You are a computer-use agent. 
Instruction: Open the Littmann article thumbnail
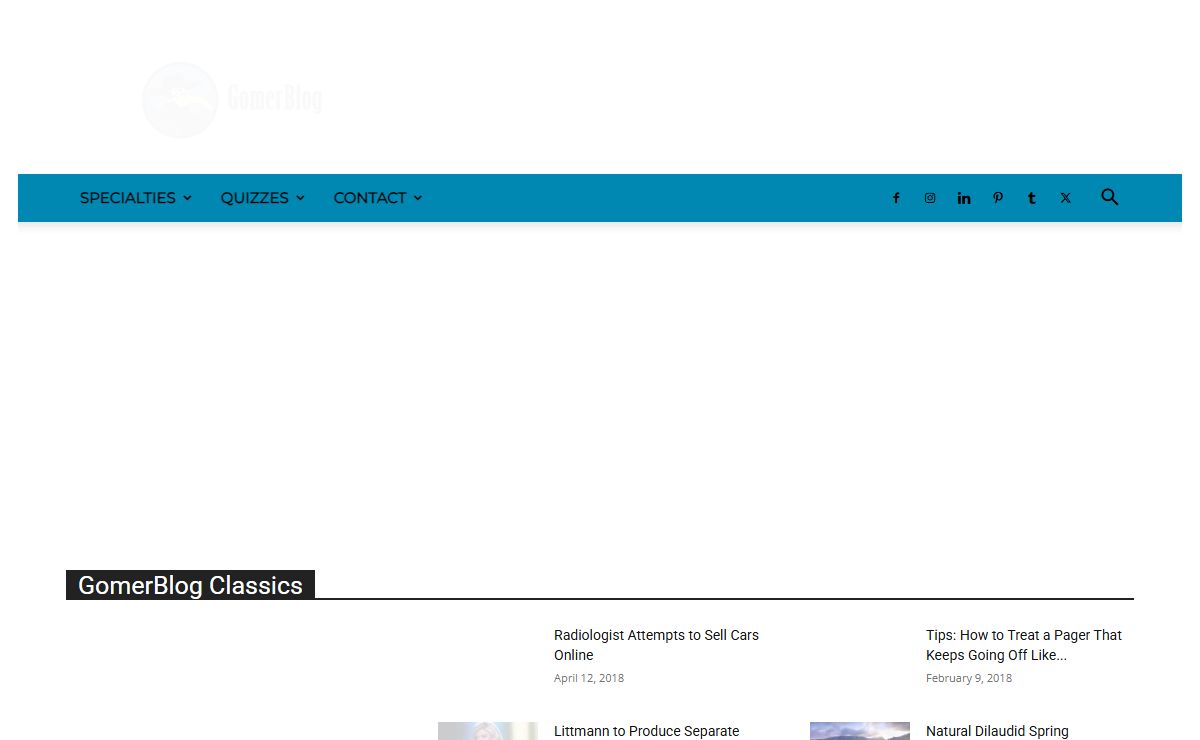pyautogui.click(x=488, y=731)
